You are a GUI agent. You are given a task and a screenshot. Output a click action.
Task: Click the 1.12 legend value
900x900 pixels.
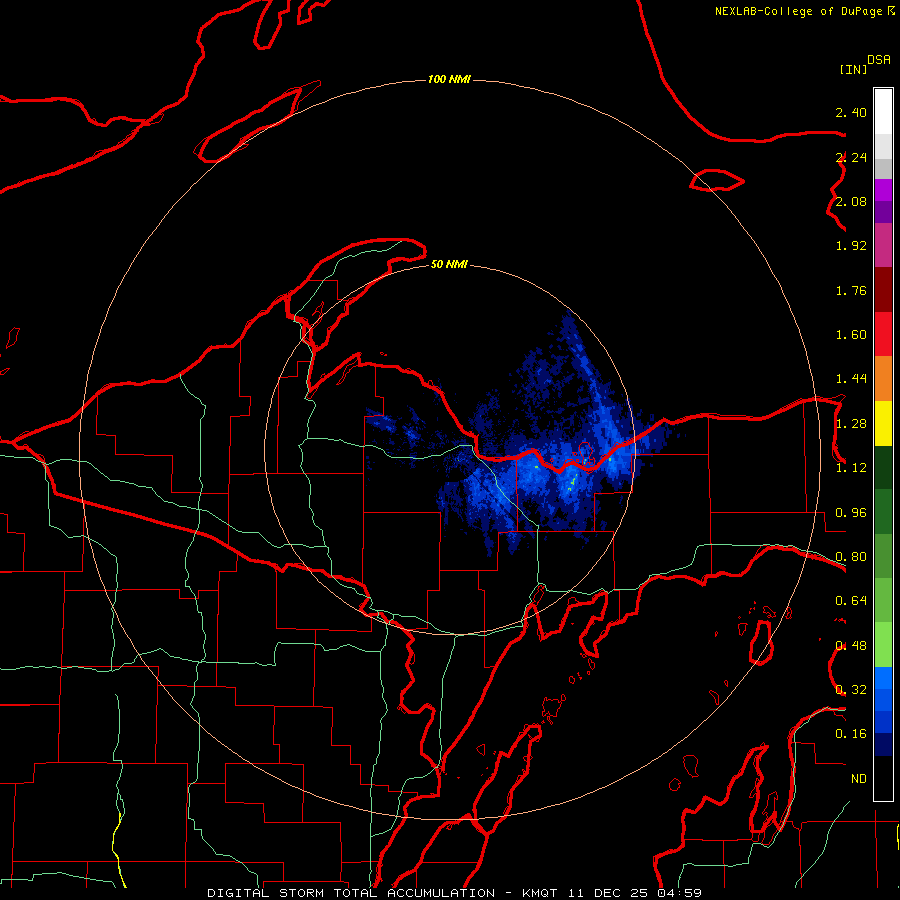pyautogui.click(x=851, y=468)
